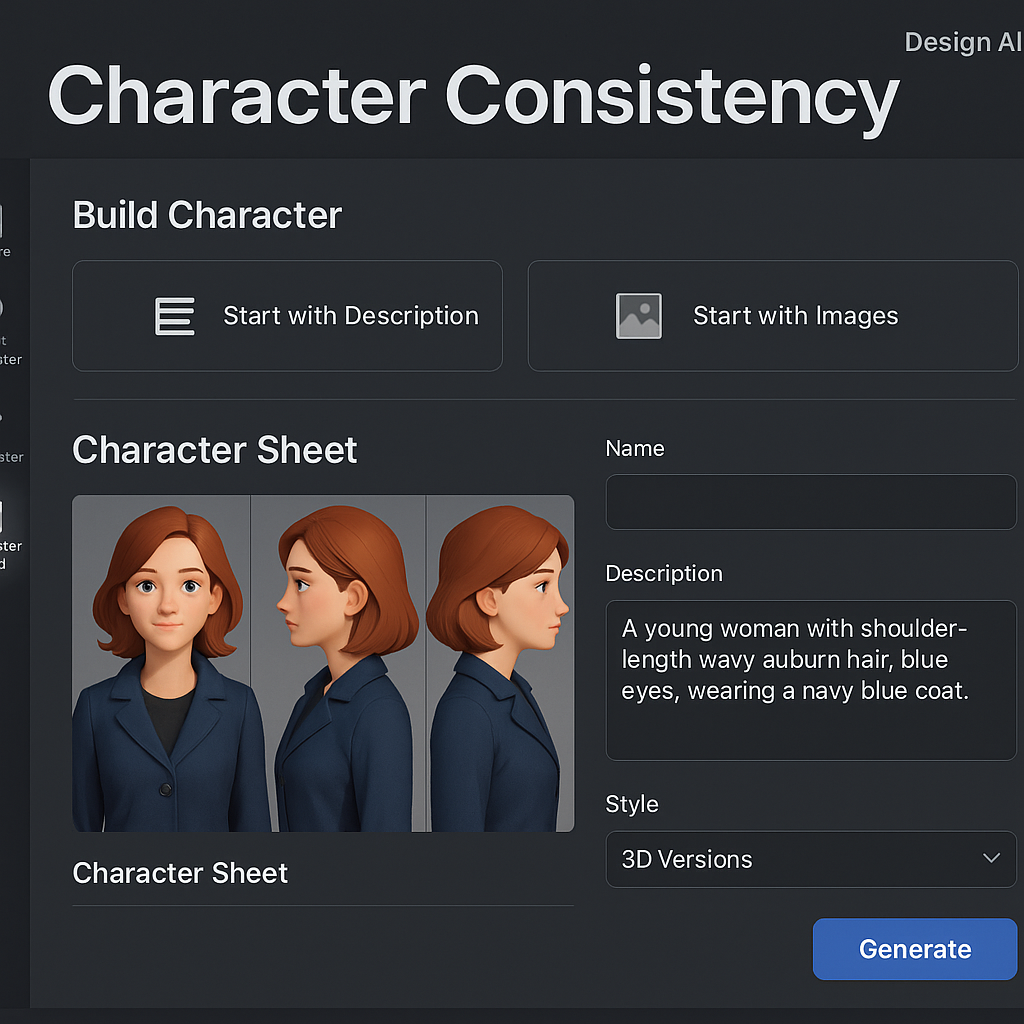Click the chevron arrow on the Style dropdown
Viewport: 1024px width, 1024px height.
pyautogui.click(x=991, y=859)
